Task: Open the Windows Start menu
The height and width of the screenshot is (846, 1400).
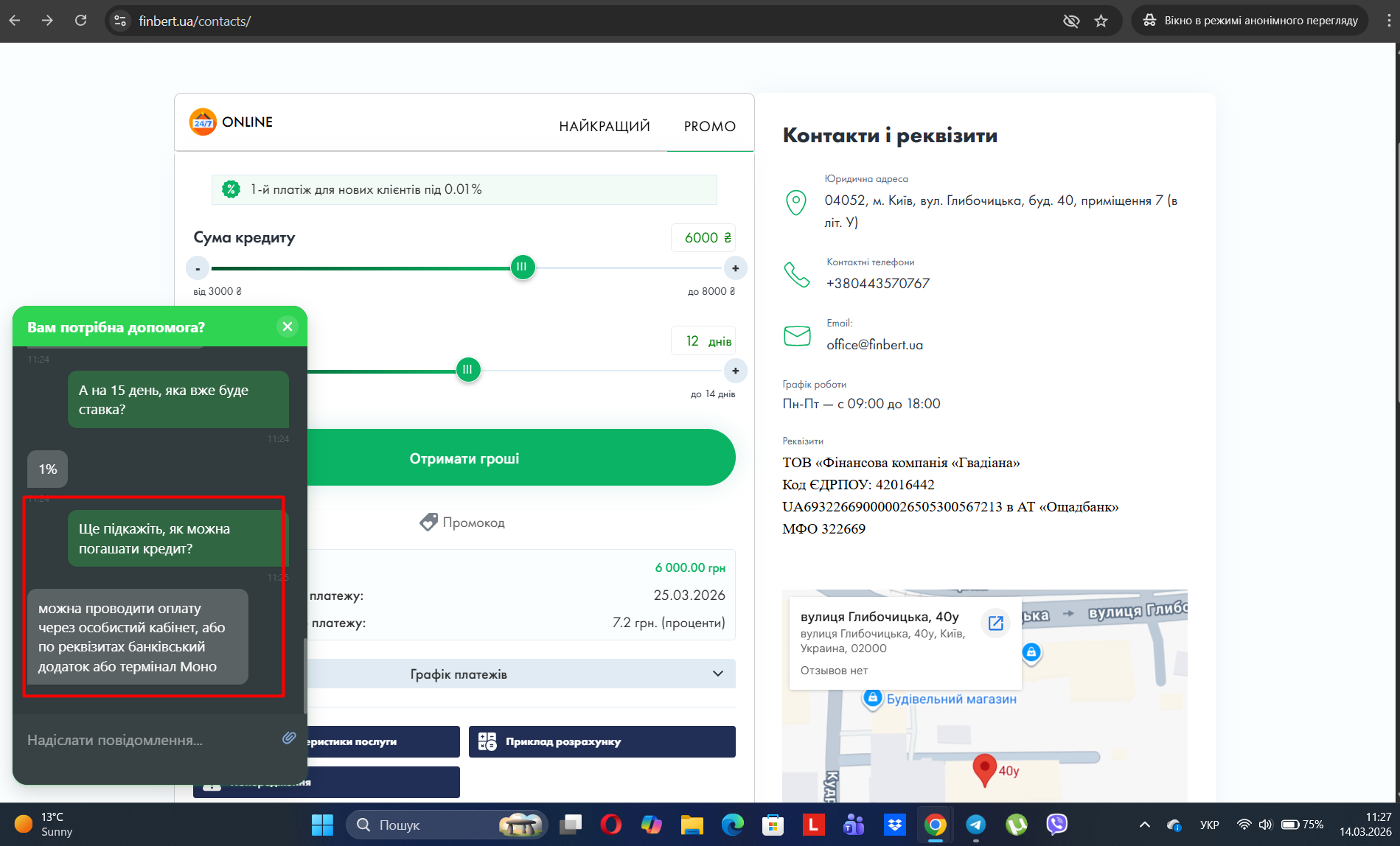Action: (x=322, y=825)
